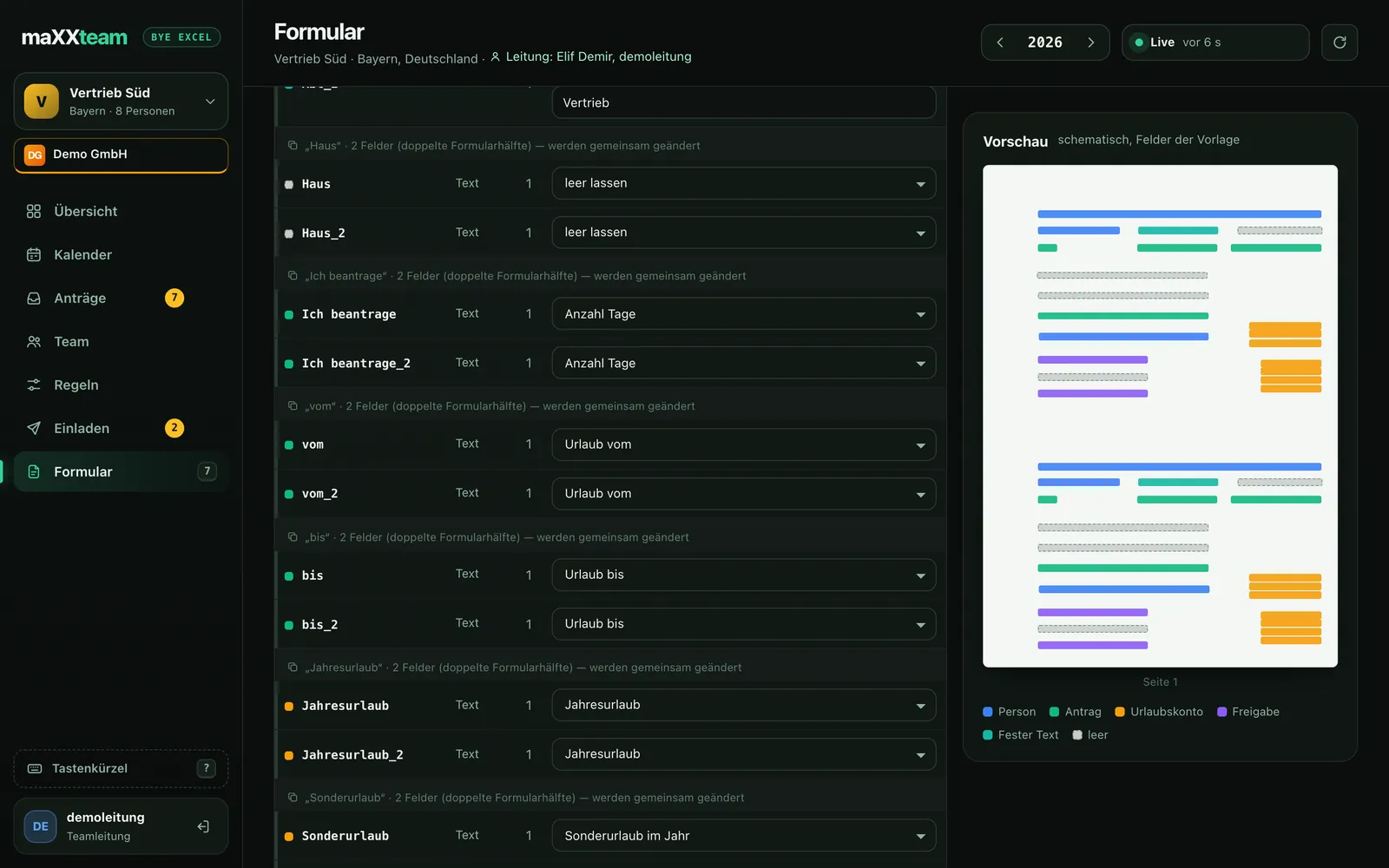The height and width of the screenshot is (868, 1389).
Task: Click the copy icon of the „vom“ group
Action: (293, 405)
